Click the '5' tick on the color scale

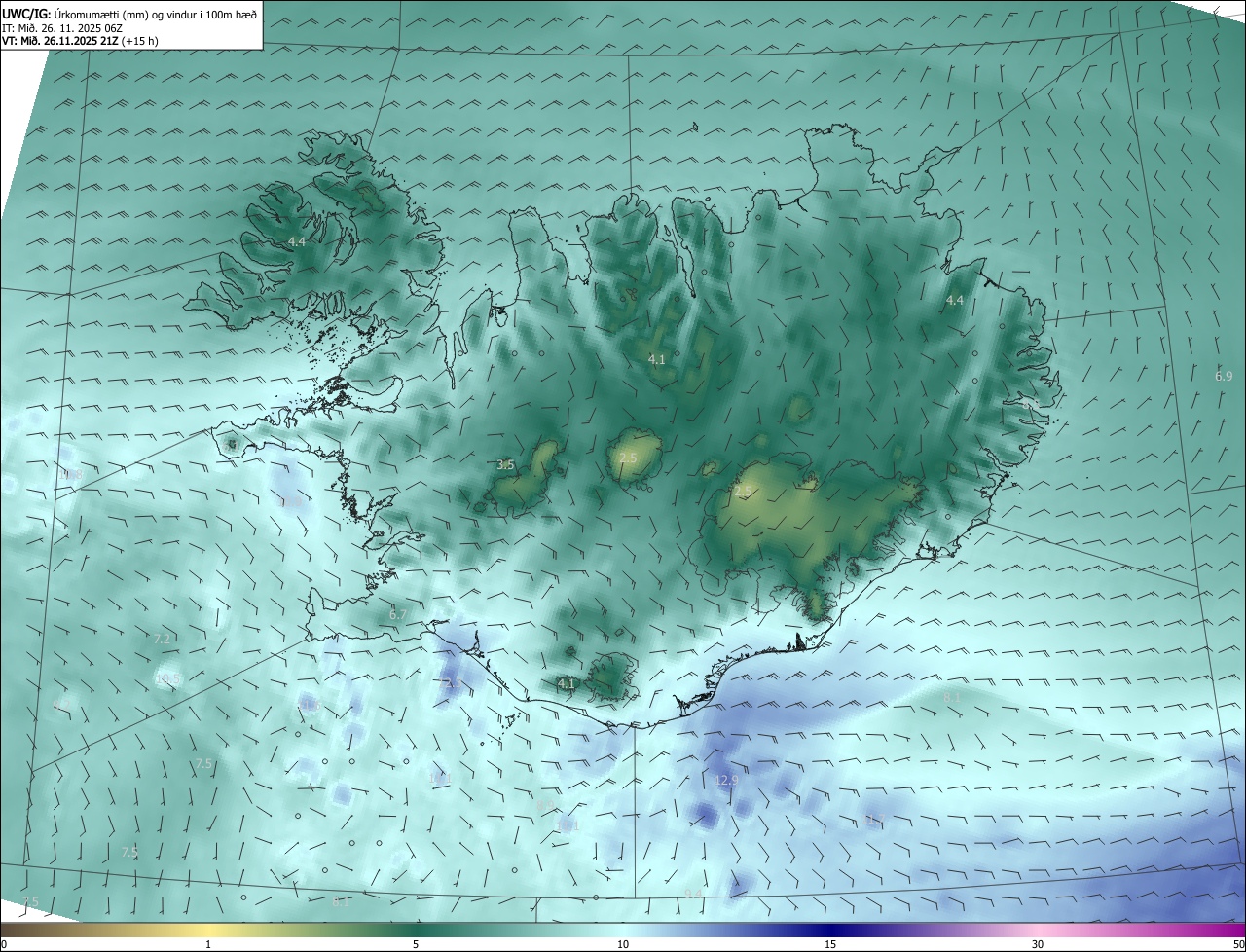[416, 944]
